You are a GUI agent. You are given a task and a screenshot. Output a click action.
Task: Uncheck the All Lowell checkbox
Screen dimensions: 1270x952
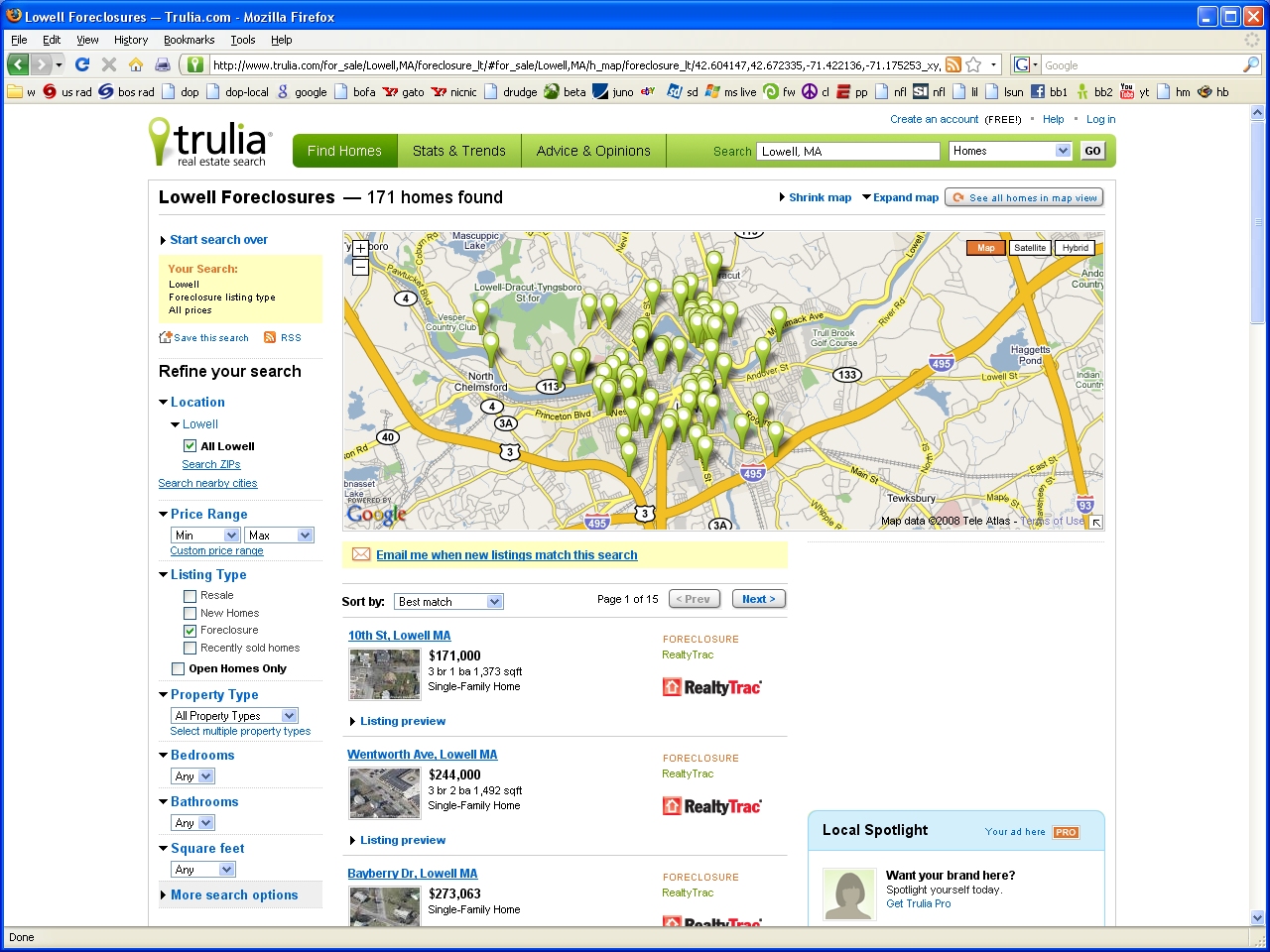(x=190, y=446)
